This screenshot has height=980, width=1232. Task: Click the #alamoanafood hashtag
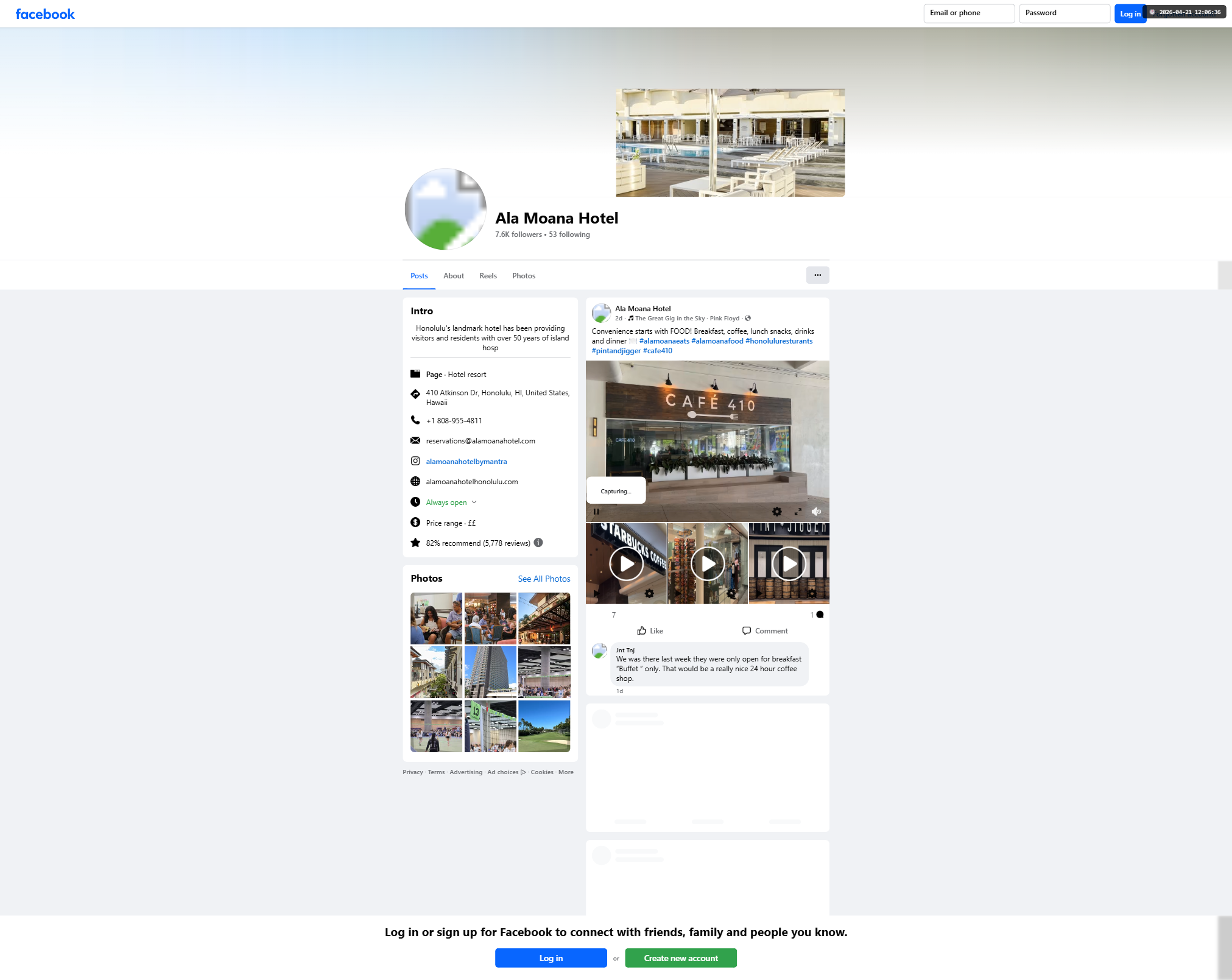pyautogui.click(x=717, y=341)
